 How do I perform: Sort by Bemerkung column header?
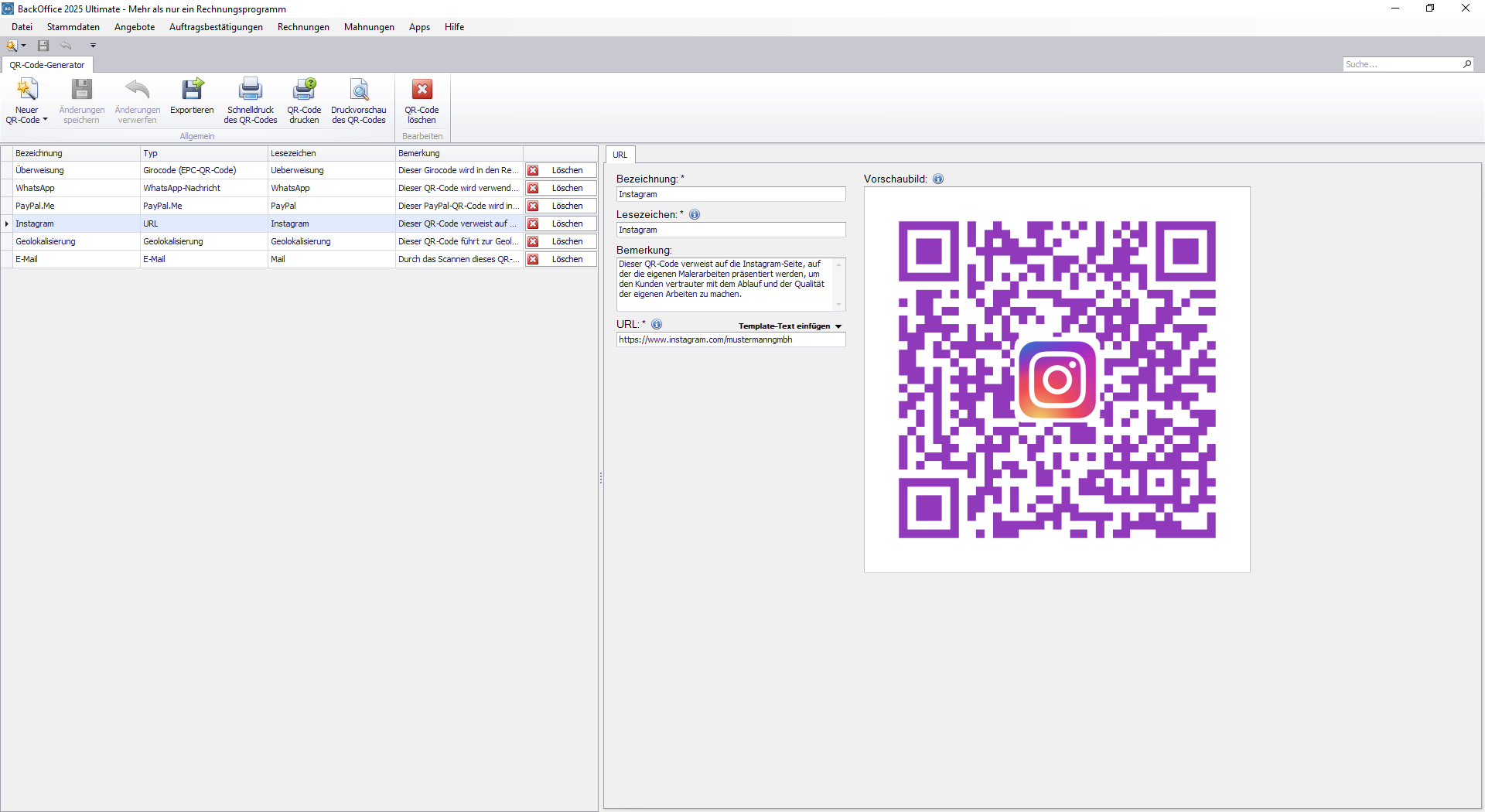point(459,153)
